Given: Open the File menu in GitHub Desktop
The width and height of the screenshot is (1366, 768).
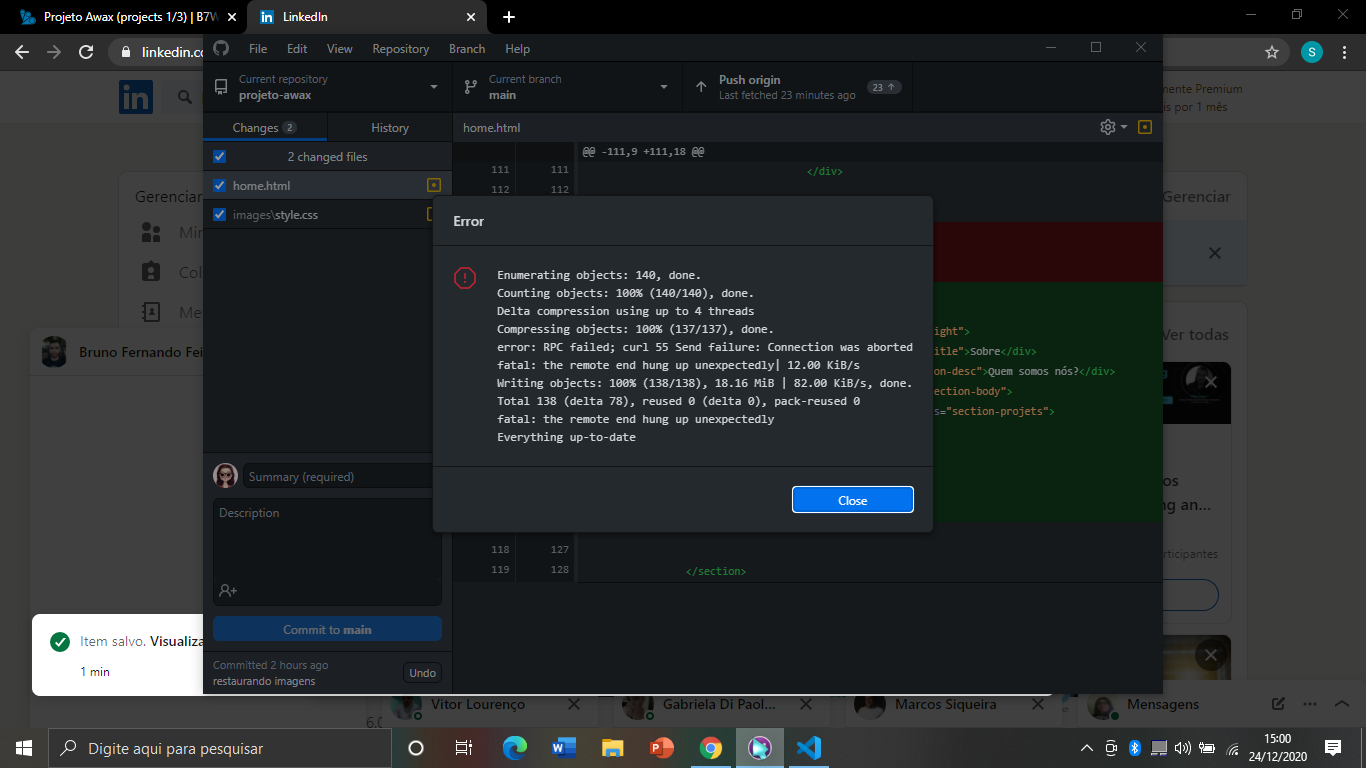Looking at the screenshot, I should click(258, 49).
